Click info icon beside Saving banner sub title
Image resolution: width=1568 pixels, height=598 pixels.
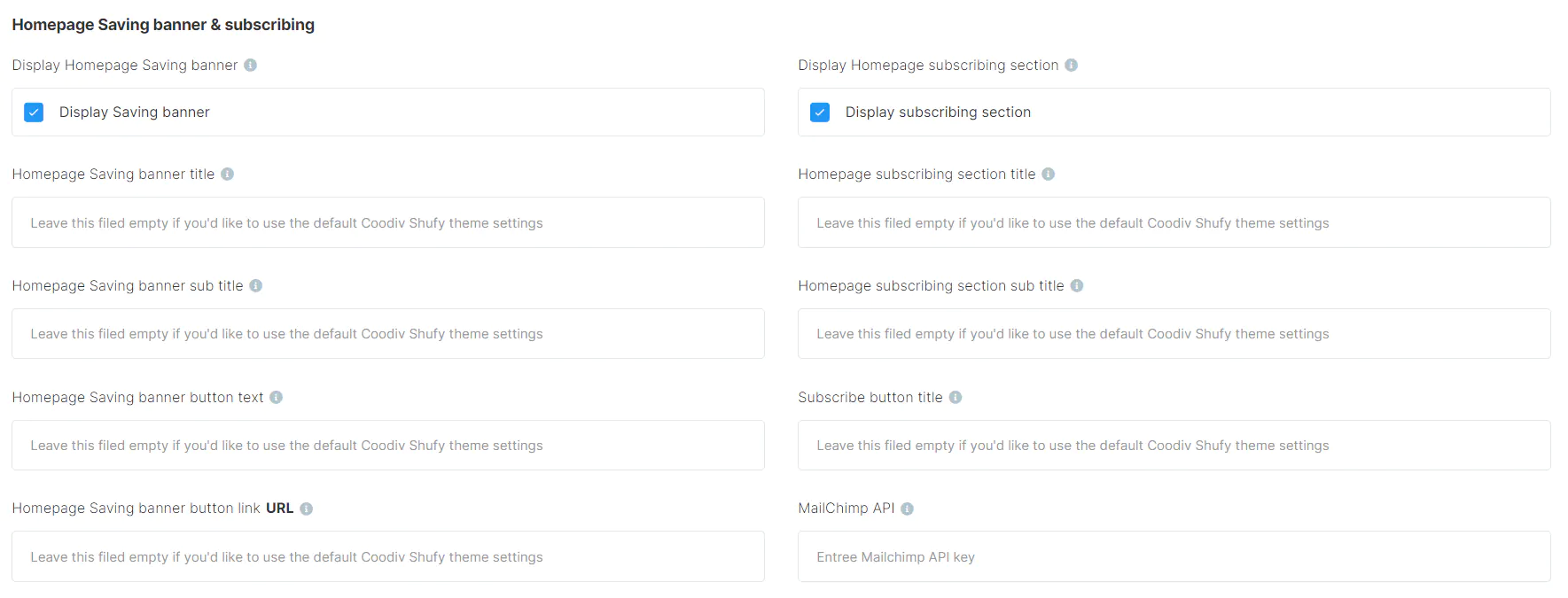(256, 285)
